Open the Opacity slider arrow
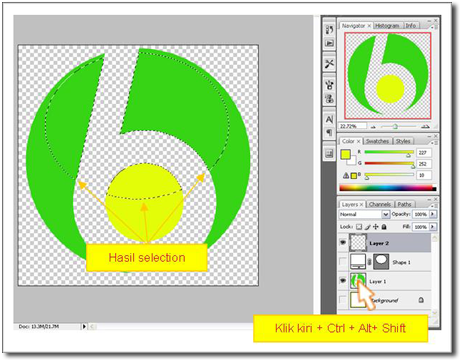 click(x=433, y=214)
